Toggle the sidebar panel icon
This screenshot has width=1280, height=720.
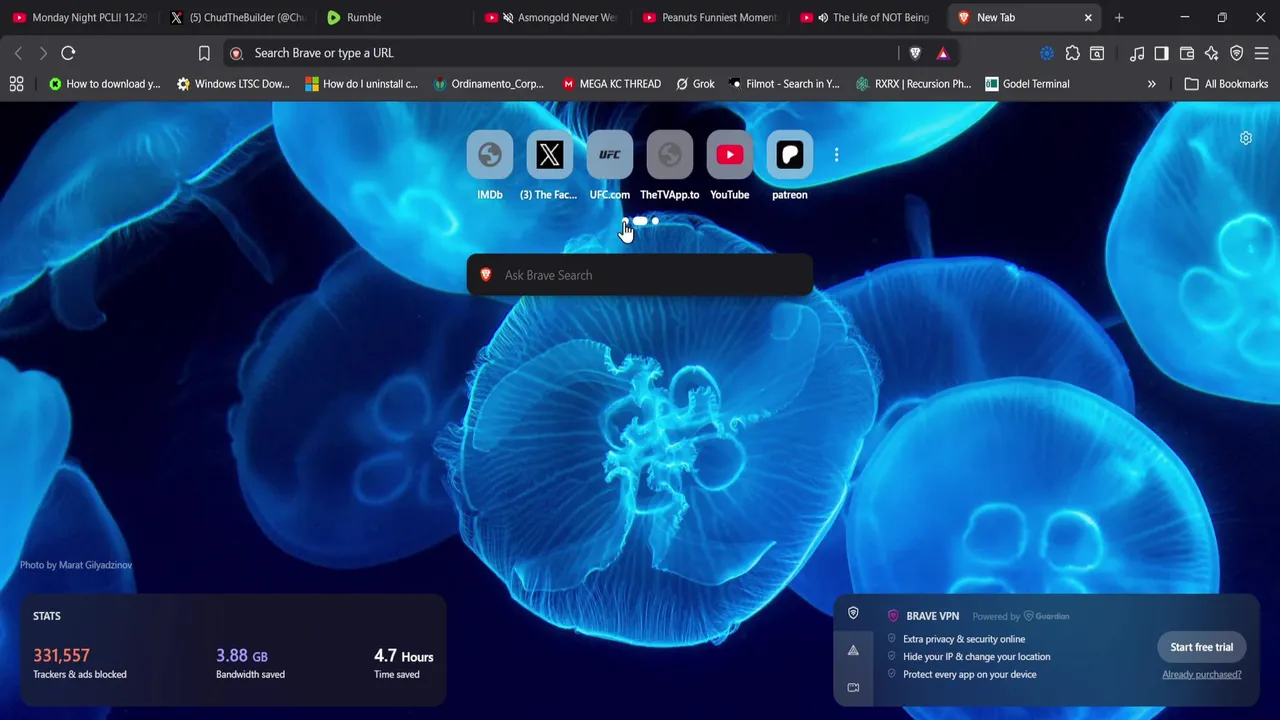coord(1161,53)
